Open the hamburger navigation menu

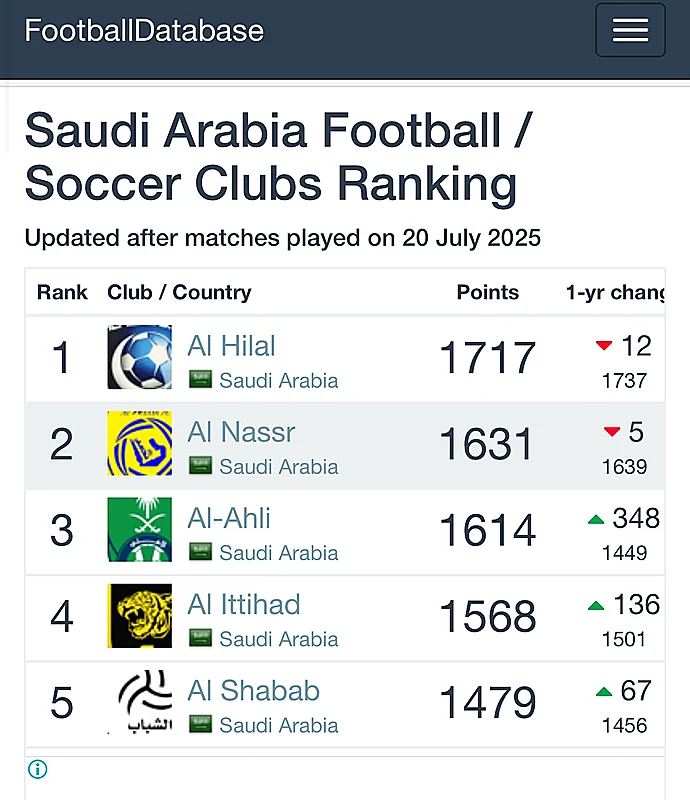click(x=630, y=30)
